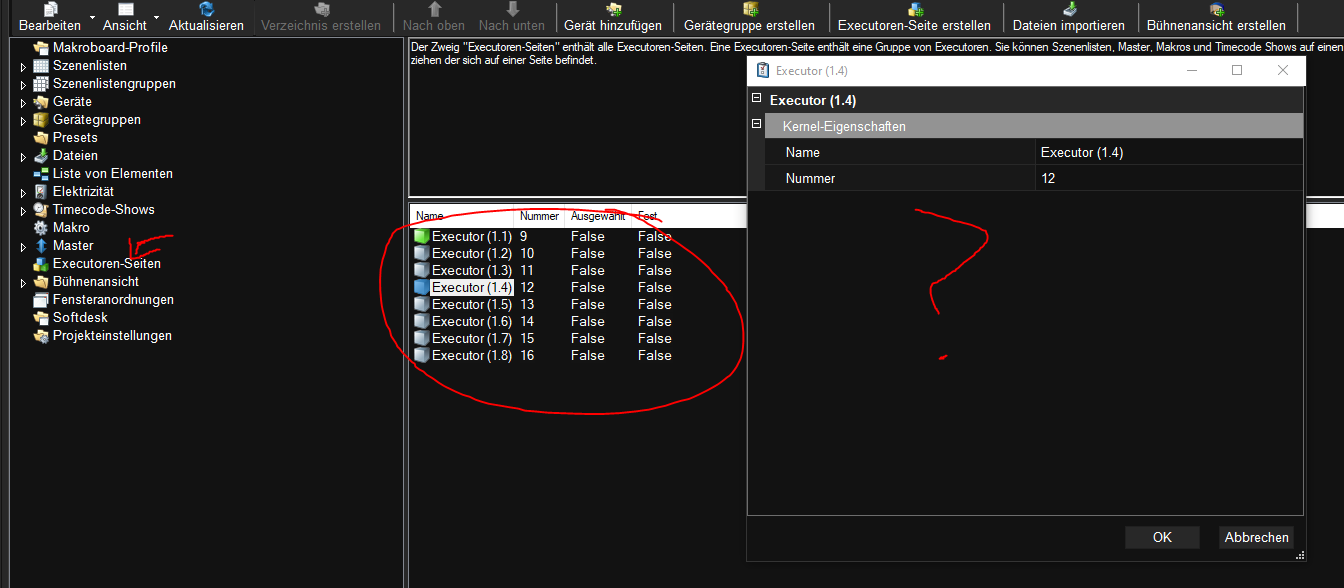Expand the Szenenlisten tree node
The height and width of the screenshot is (588, 1344).
coord(23,66)
